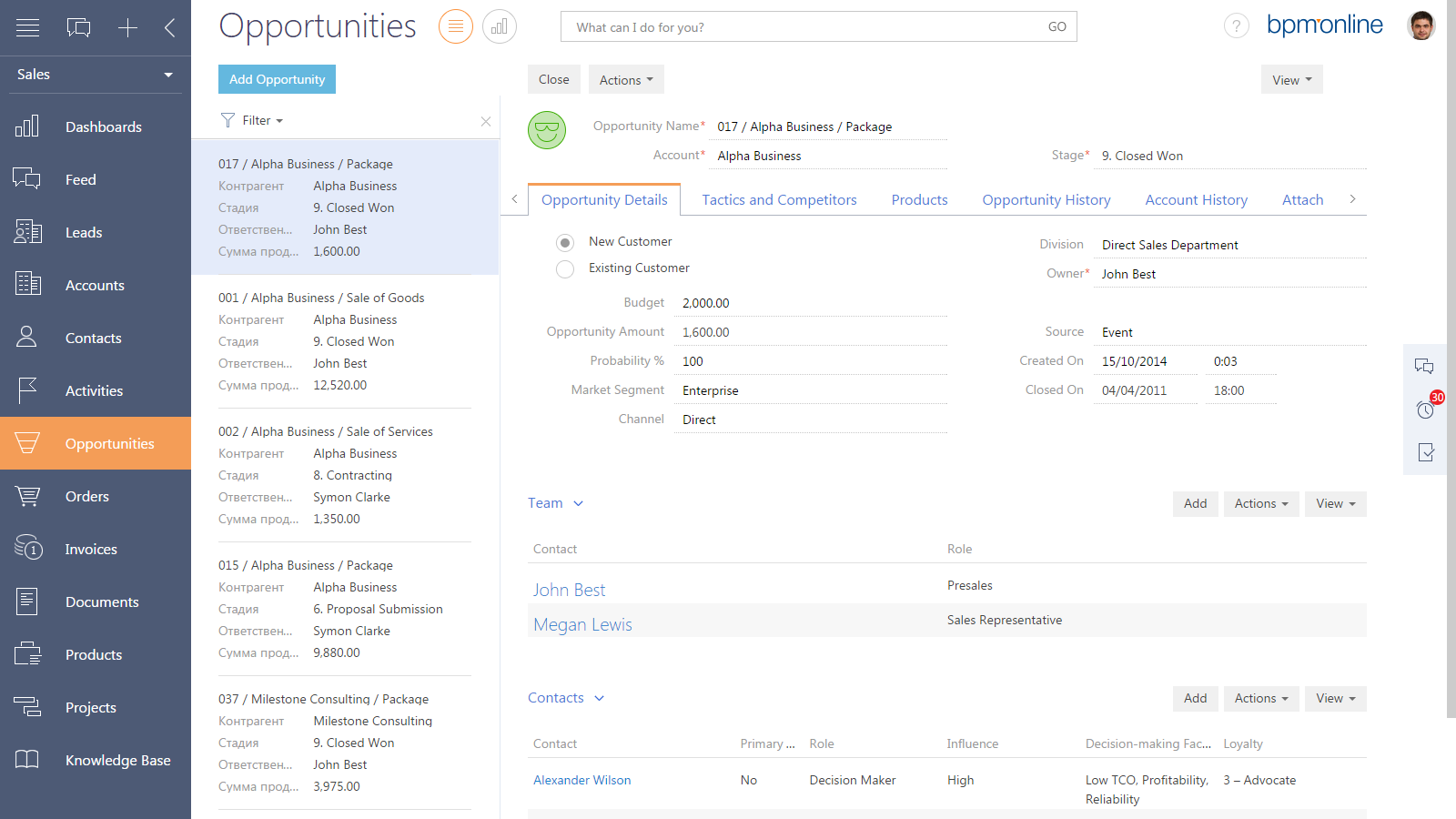Screen dimensions: 1456x819
Task: Switch to list view icon
Action: click(456, 27)
